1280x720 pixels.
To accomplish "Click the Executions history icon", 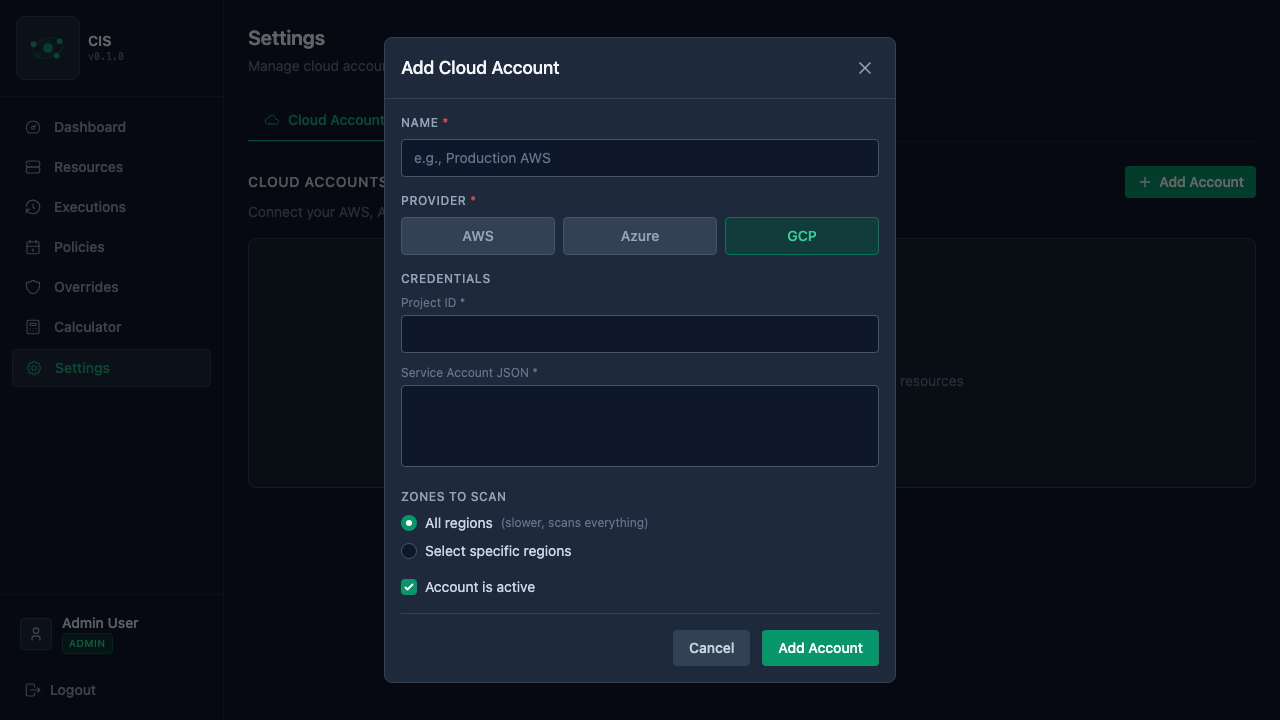I will [x=33, y=207].
